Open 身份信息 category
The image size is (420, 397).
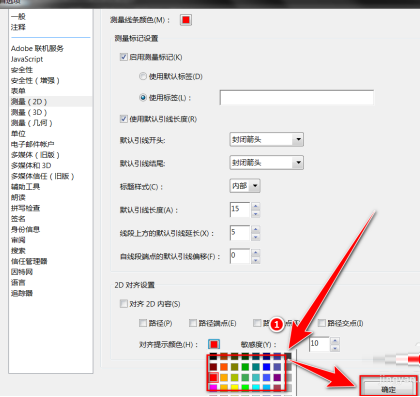point(25,229)
